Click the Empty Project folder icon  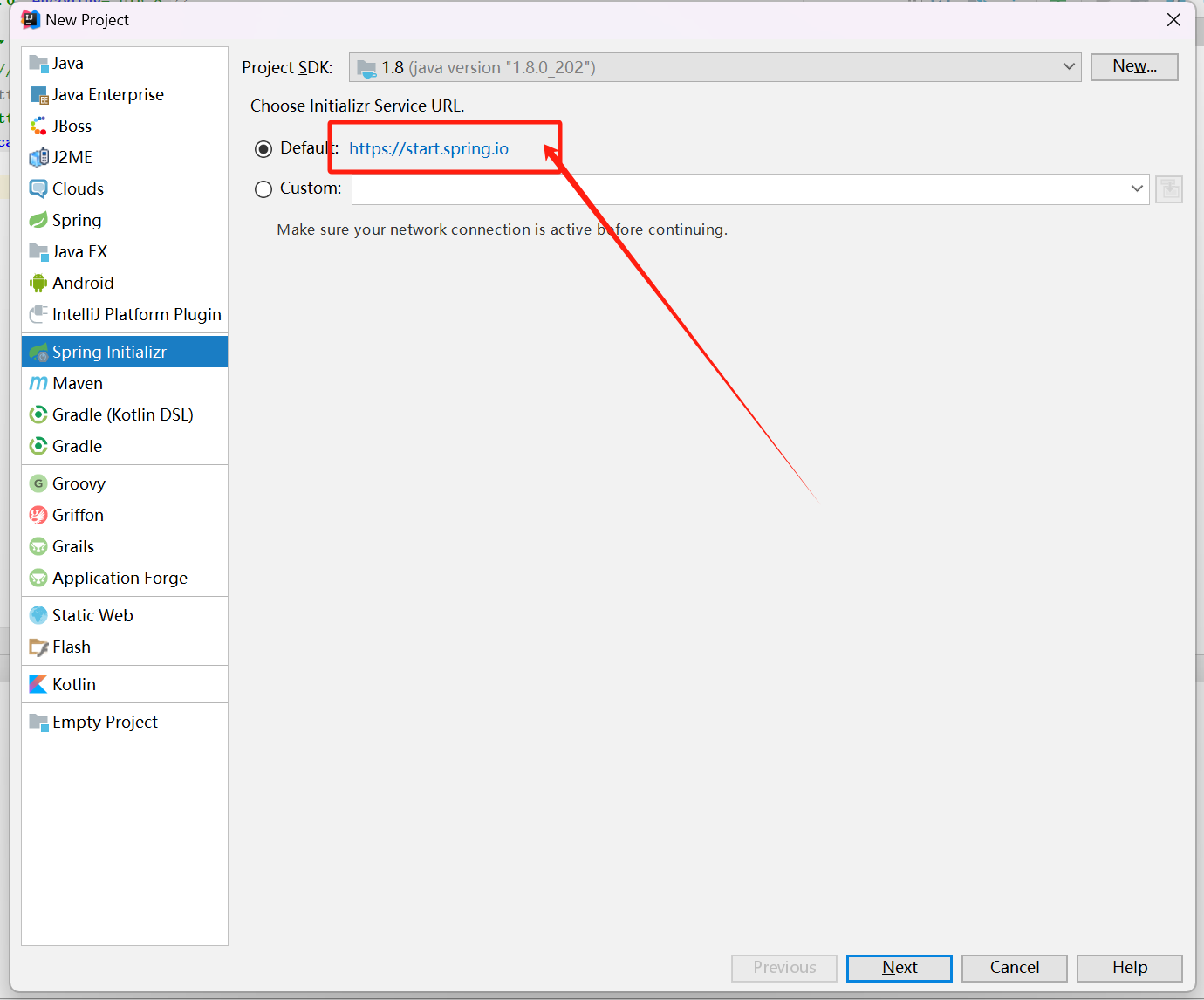38,722
